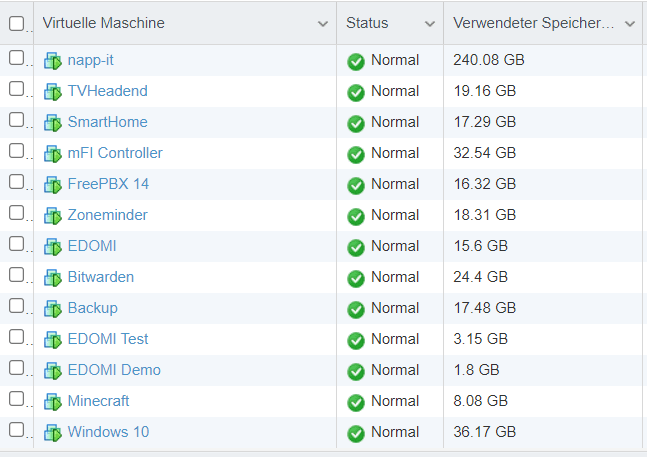Click the VM icon beside napp-it
Image resolution: width=647 pixels, height=457 pixels.
(53, 61)
